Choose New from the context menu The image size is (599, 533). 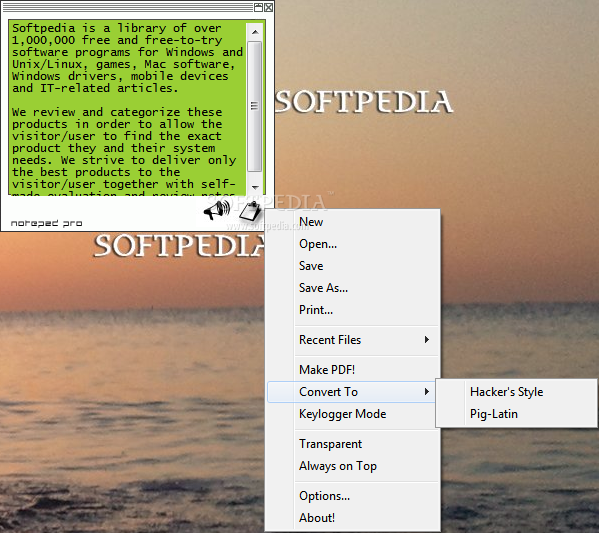point(353,222)
